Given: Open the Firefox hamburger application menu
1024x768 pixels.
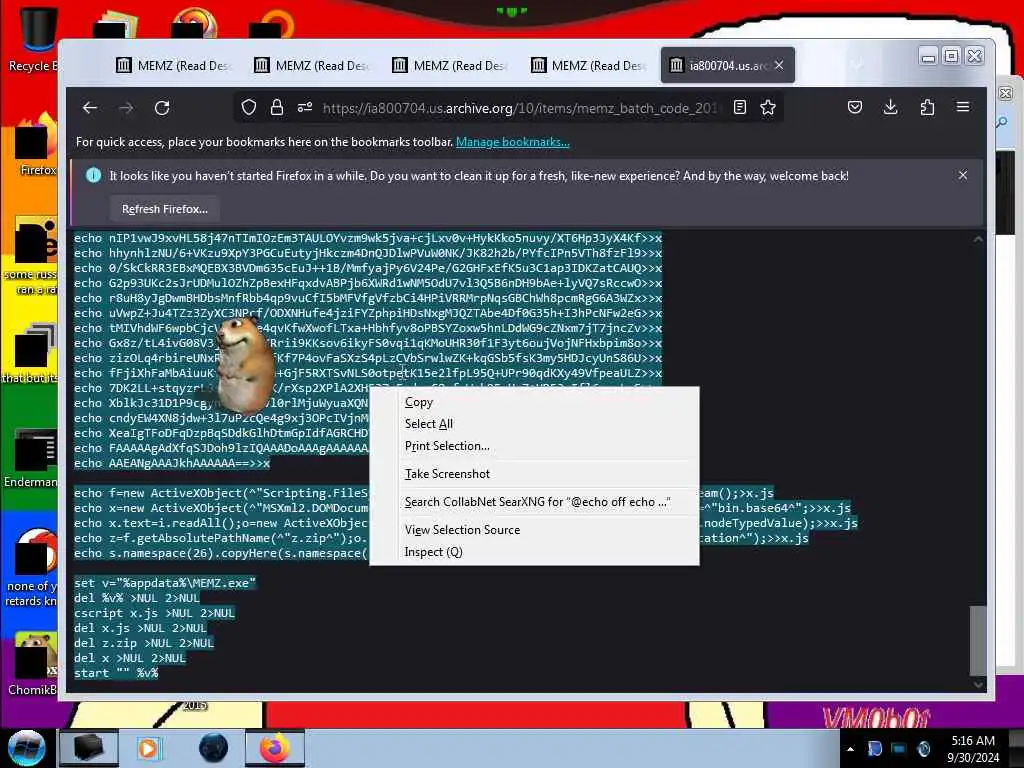Looking at the screenshot, I should 963,108.
